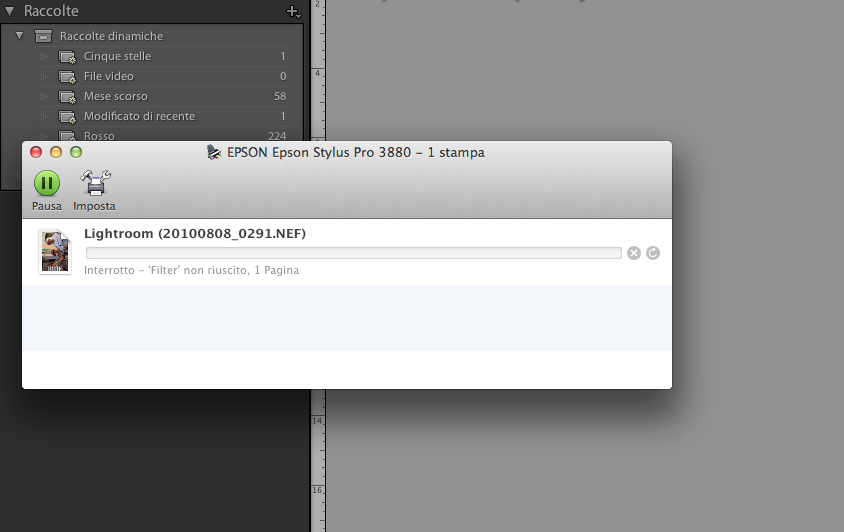The width and height of the screenshot is (844, 532).
Task: Collapse the Raccolte dinamiche group
Action: pyautogui.click(x=19, y=36)
